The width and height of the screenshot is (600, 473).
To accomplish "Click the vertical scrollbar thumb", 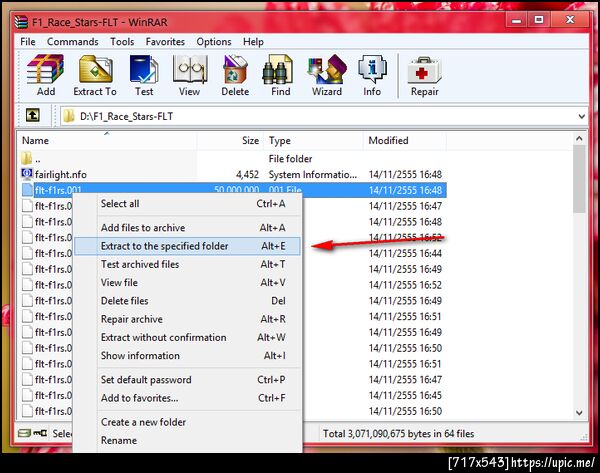I will (579, 179).
